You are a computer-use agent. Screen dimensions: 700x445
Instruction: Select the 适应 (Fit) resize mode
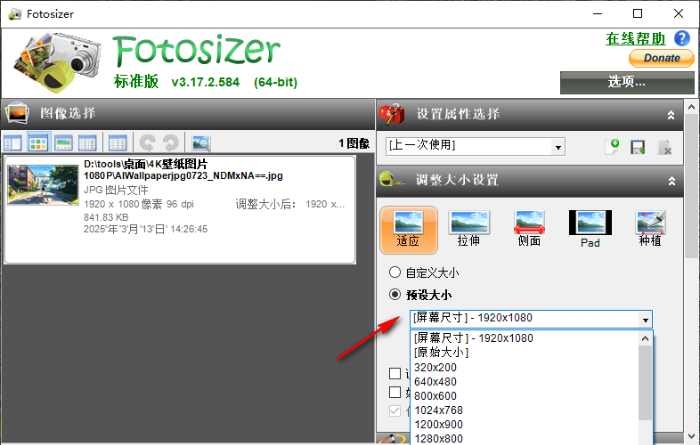point(408,230)
